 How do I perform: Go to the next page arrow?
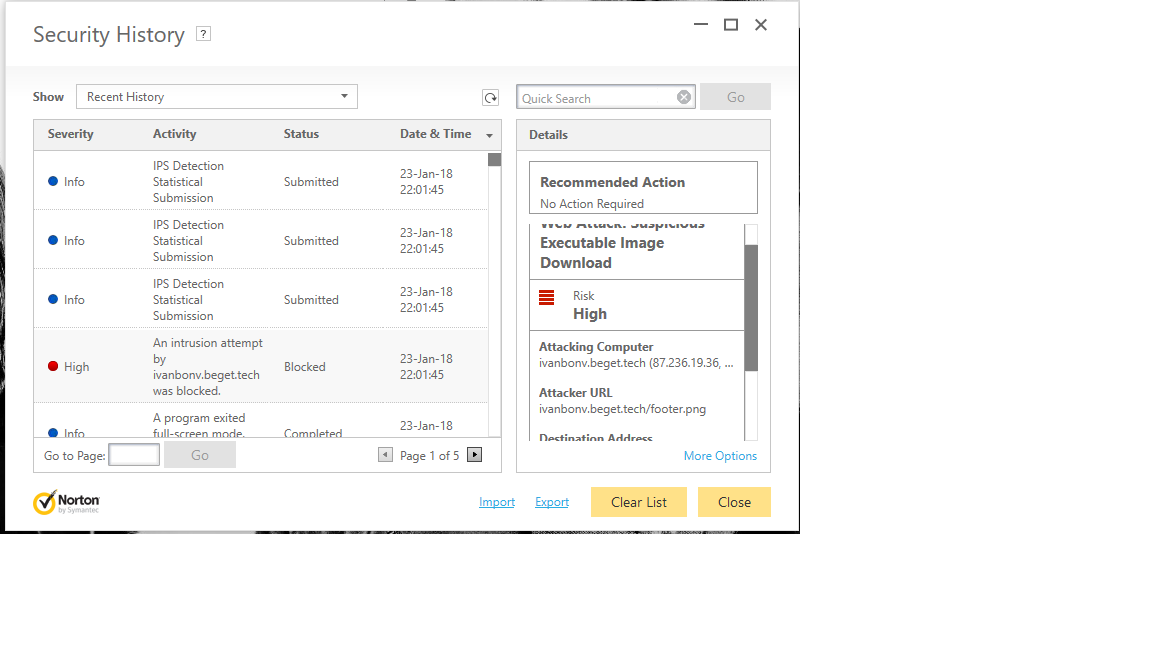(x=475, y=455)
